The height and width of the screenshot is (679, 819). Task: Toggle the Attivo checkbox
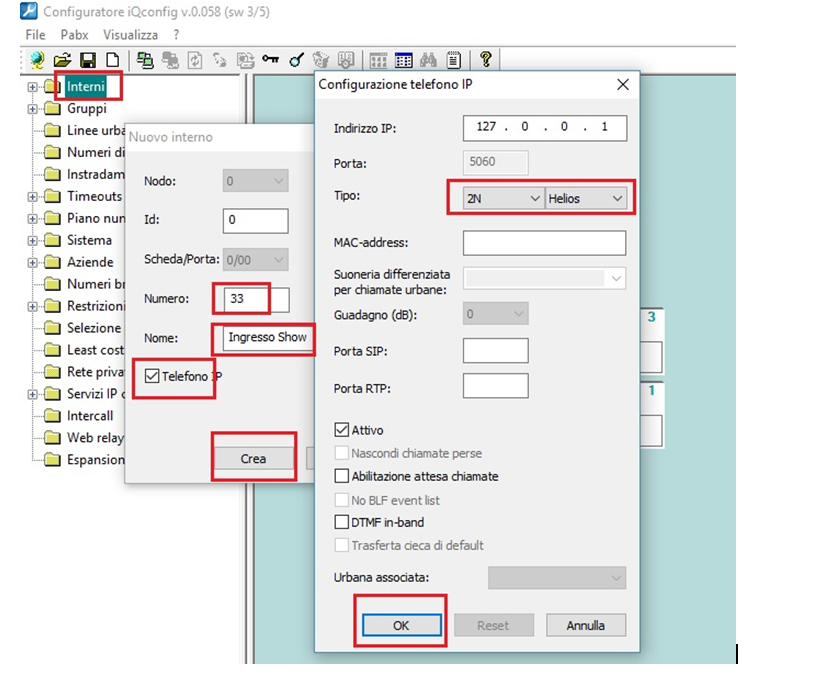[342, 431]
